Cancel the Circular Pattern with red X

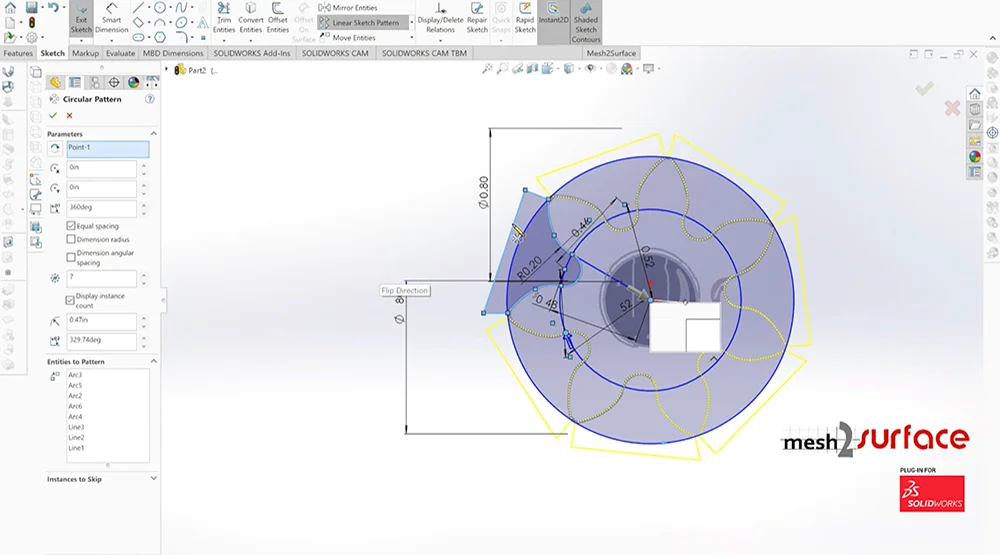click(69, 116)
